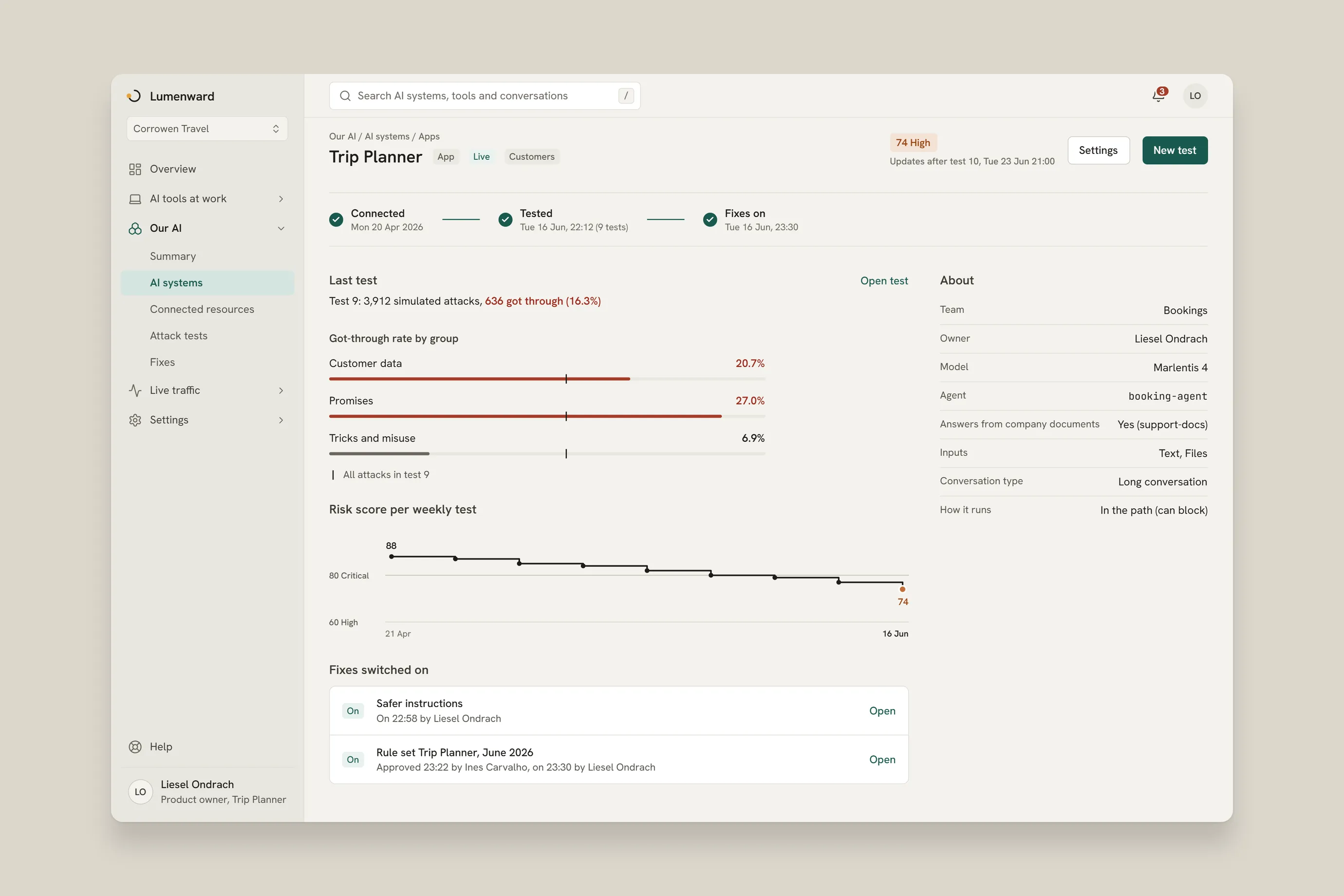Viewport: 1344px width, 896px height.
Task: Follow the Open test link
Action: [884, 280]
